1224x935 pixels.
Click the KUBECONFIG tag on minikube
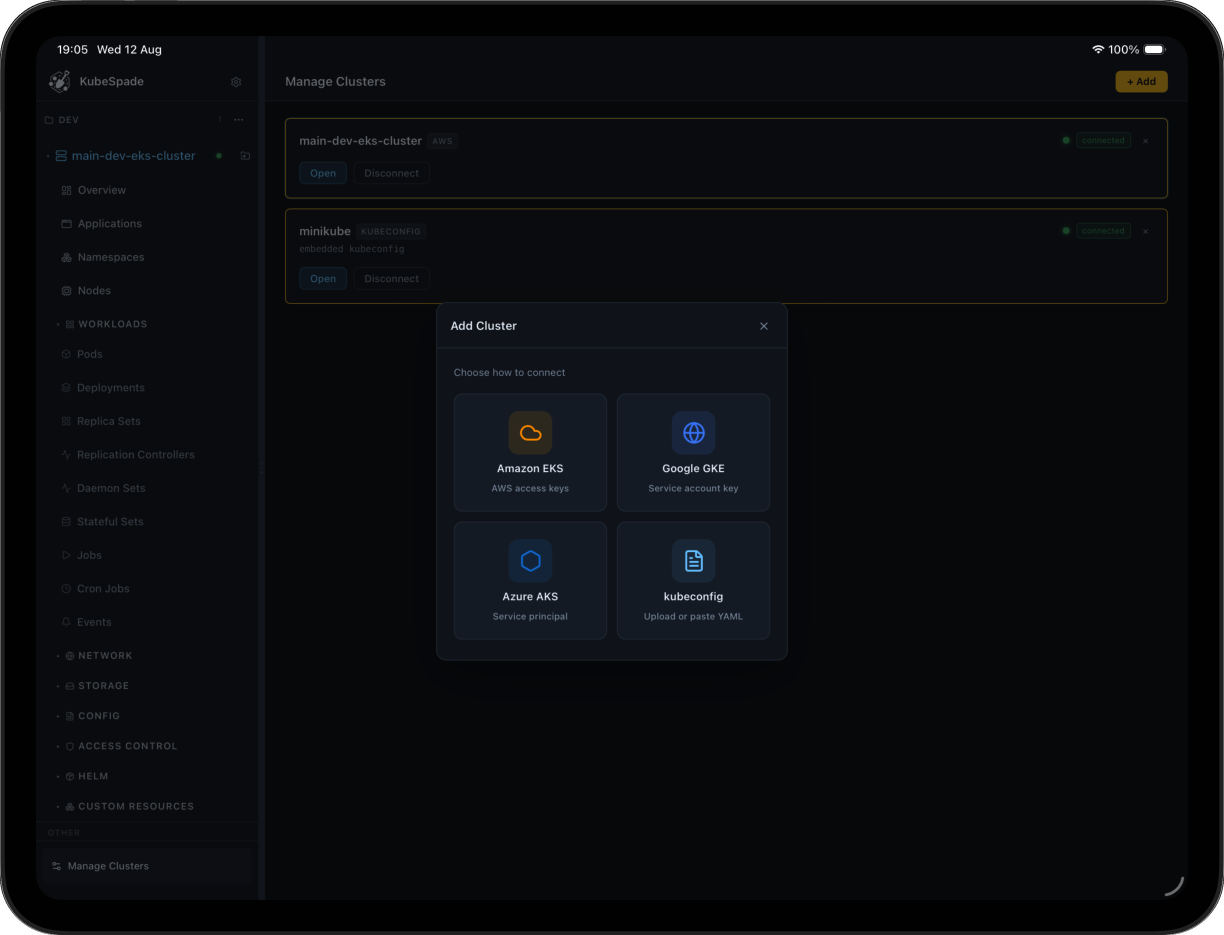391,232
